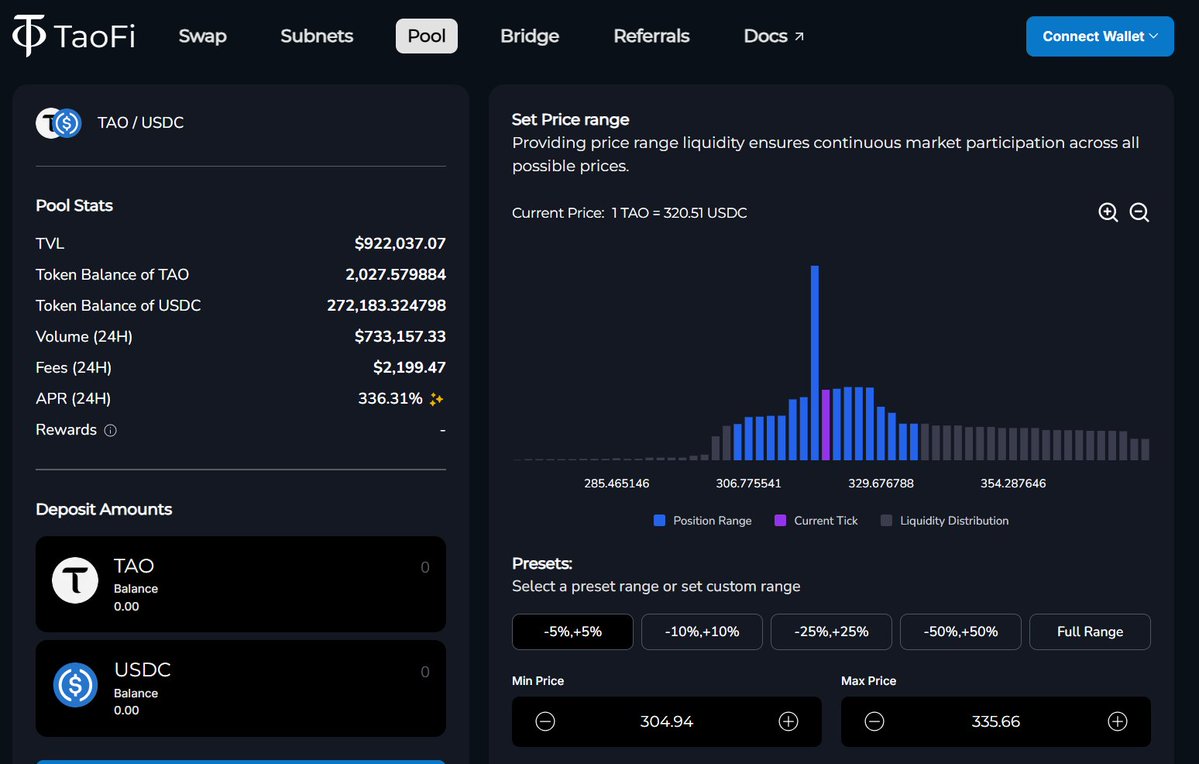Click the tallest blue liquidity bar
This screenshot has height=764, width=1199.
point(814,362)
